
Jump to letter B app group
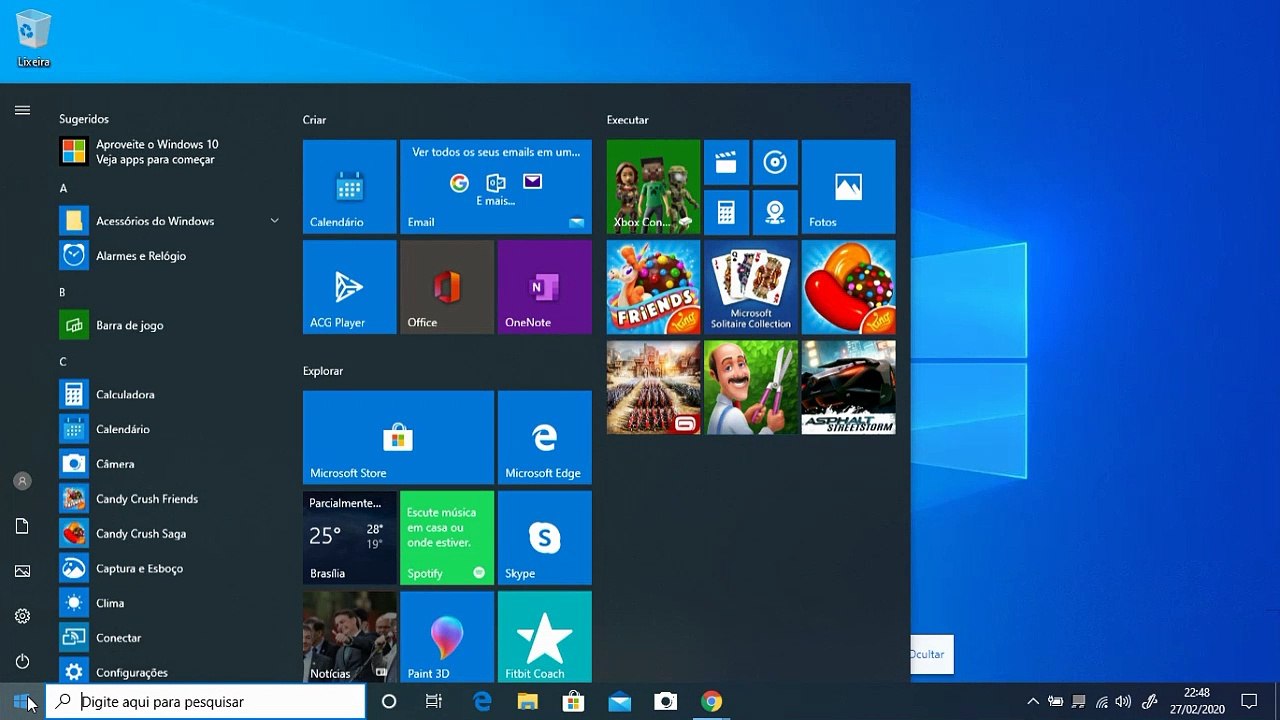[x=62, y=292]
